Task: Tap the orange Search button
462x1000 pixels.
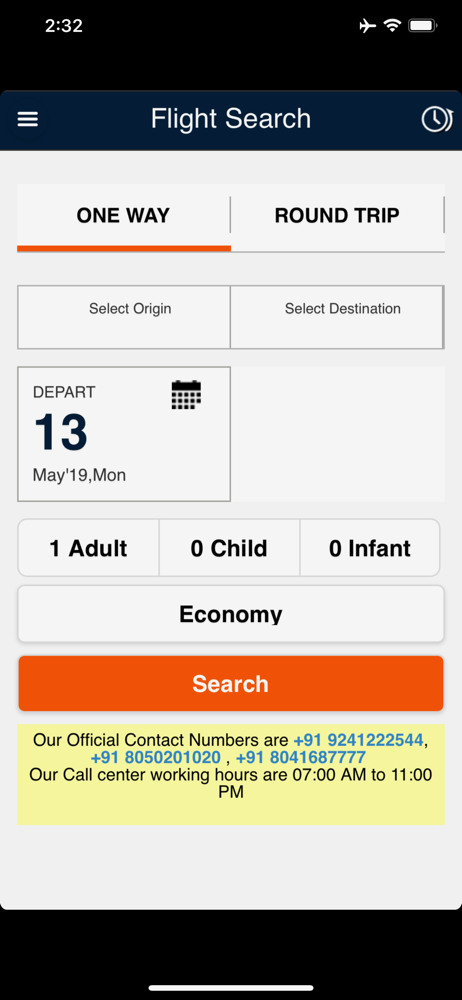Action: pos(230,683)
